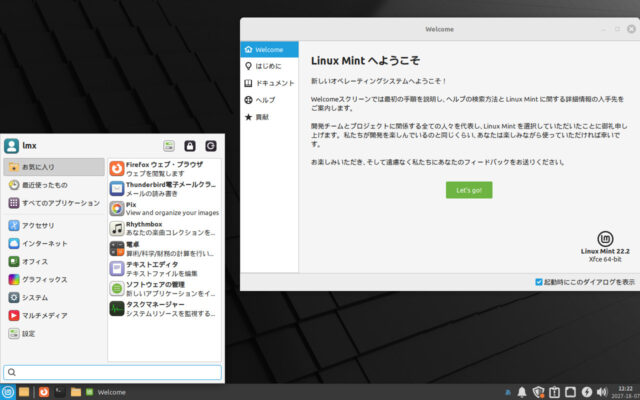640x400 pixels.
Task: Click the lock screen icon in menu header
Action: pyautogui.click(x=190, y=146)
